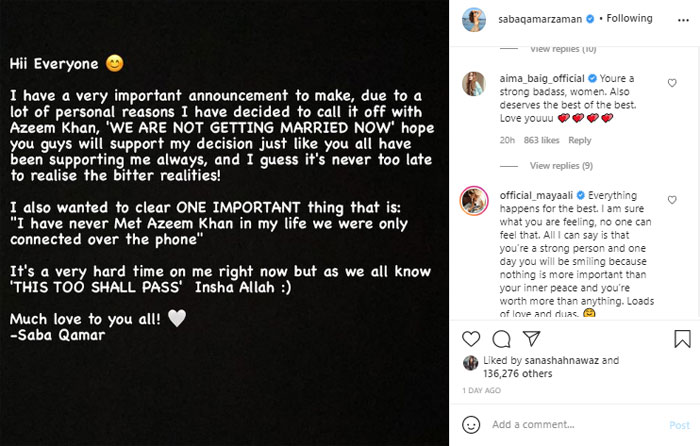Like aima_baig_official's comment
This screenshot has height=446, width=700.
[x=673, y=83]
